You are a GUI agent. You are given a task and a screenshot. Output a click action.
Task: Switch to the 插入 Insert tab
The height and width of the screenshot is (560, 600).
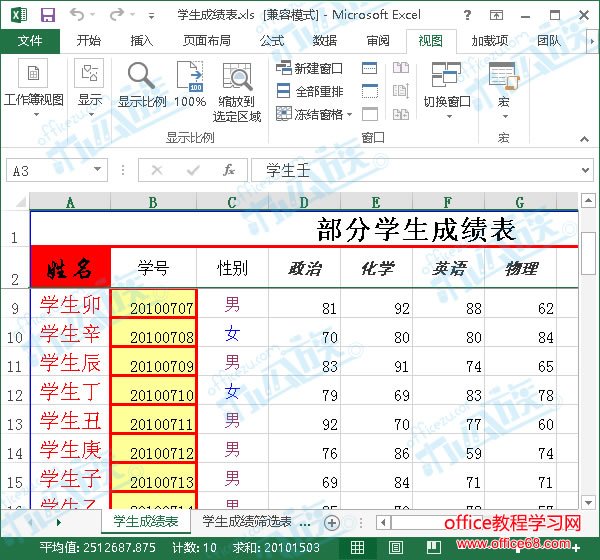(142, 41)
